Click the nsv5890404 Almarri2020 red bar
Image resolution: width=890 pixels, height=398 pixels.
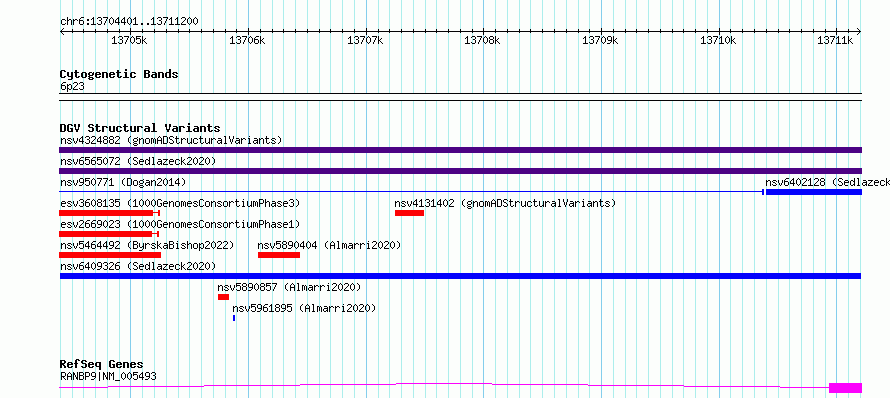(x=279, y=255)
